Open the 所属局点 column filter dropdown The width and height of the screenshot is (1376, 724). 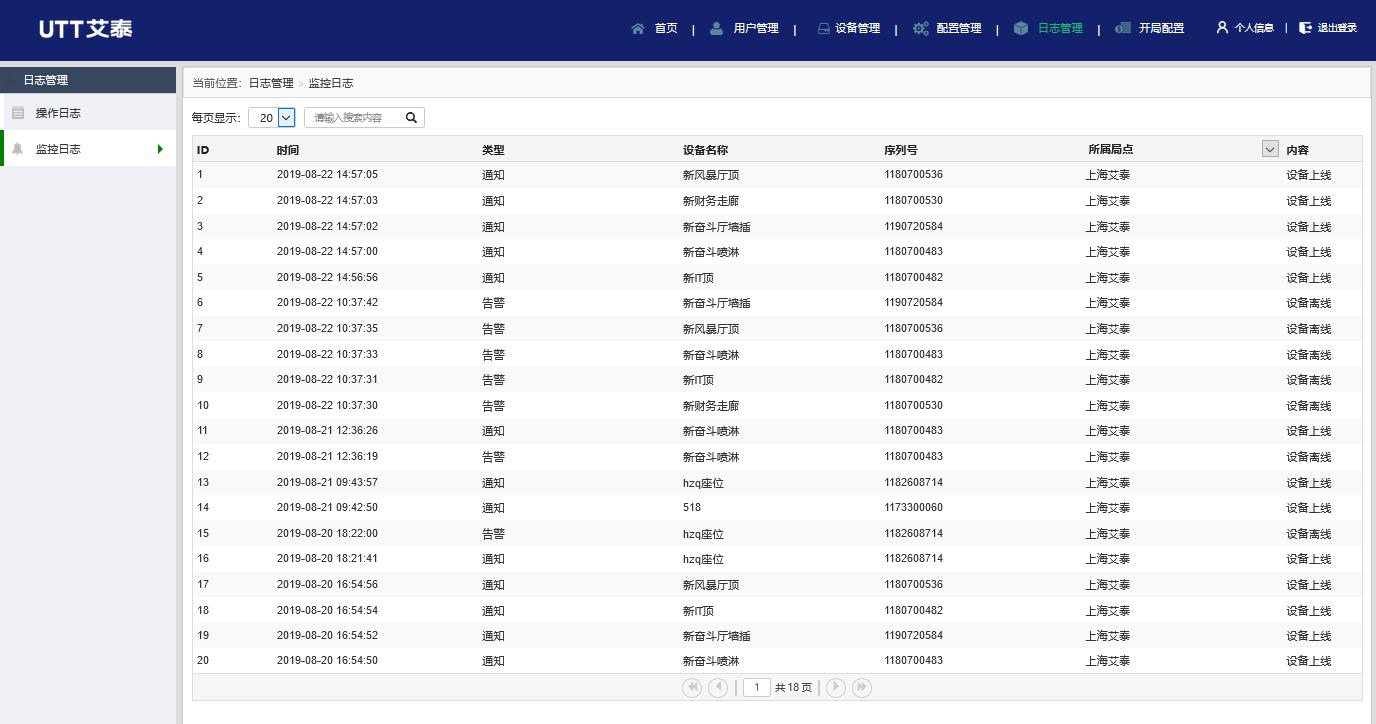(x=1269, y=148)
